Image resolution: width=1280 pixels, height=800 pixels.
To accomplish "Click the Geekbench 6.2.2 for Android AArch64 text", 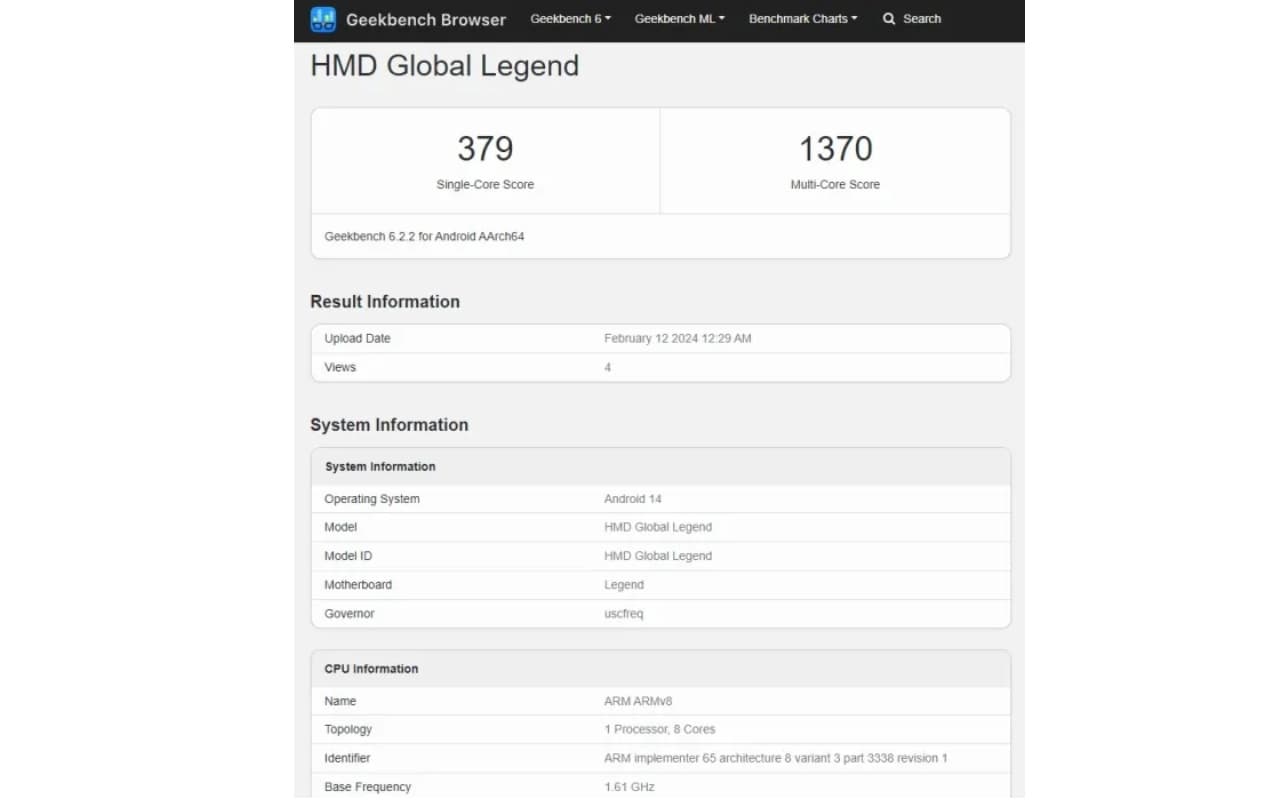I will click(x=424, y=237).
